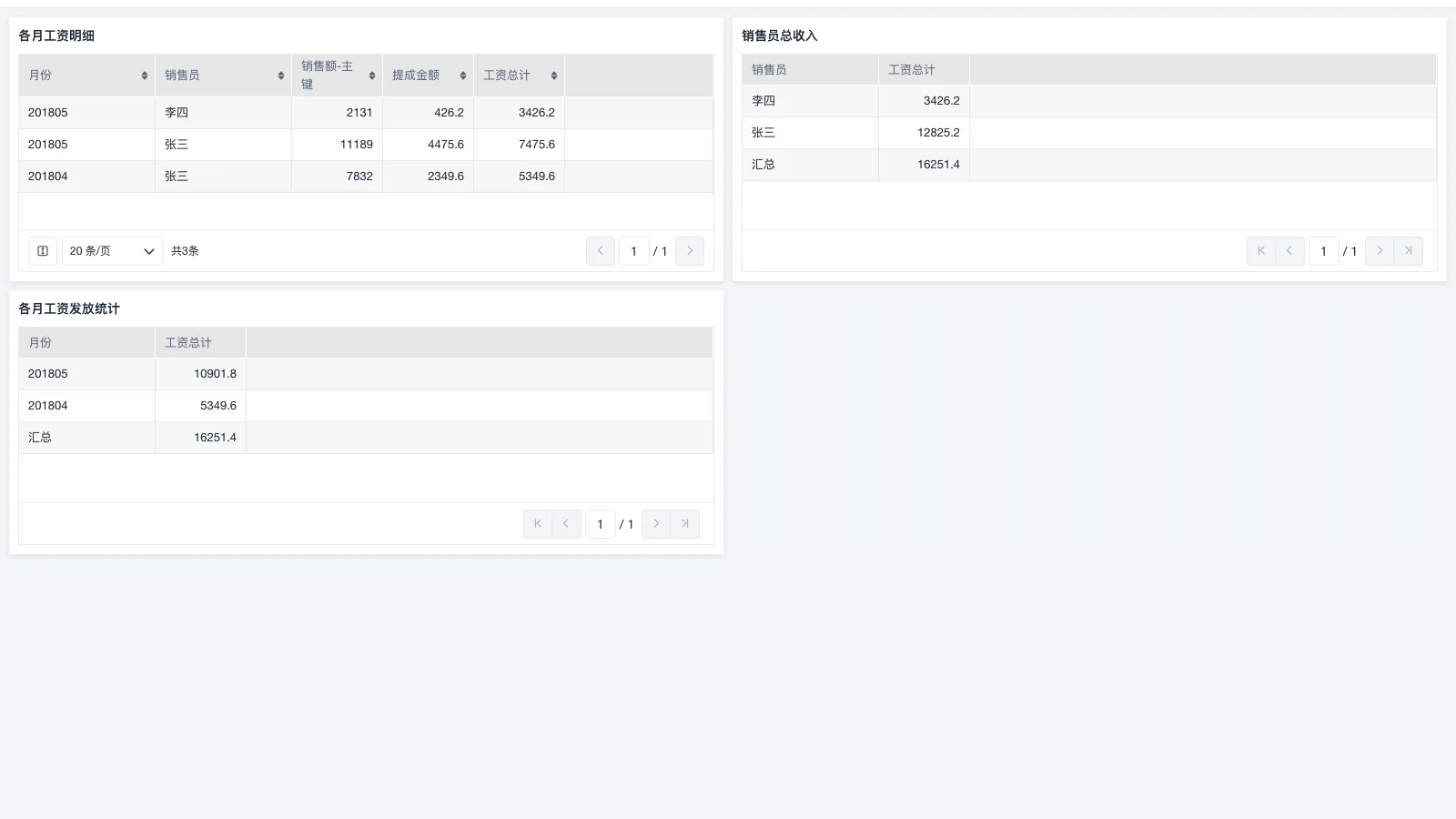Jump to first page of 各月工资发放统计 table
Viewport: 1456px width, 819px height.
537,523
